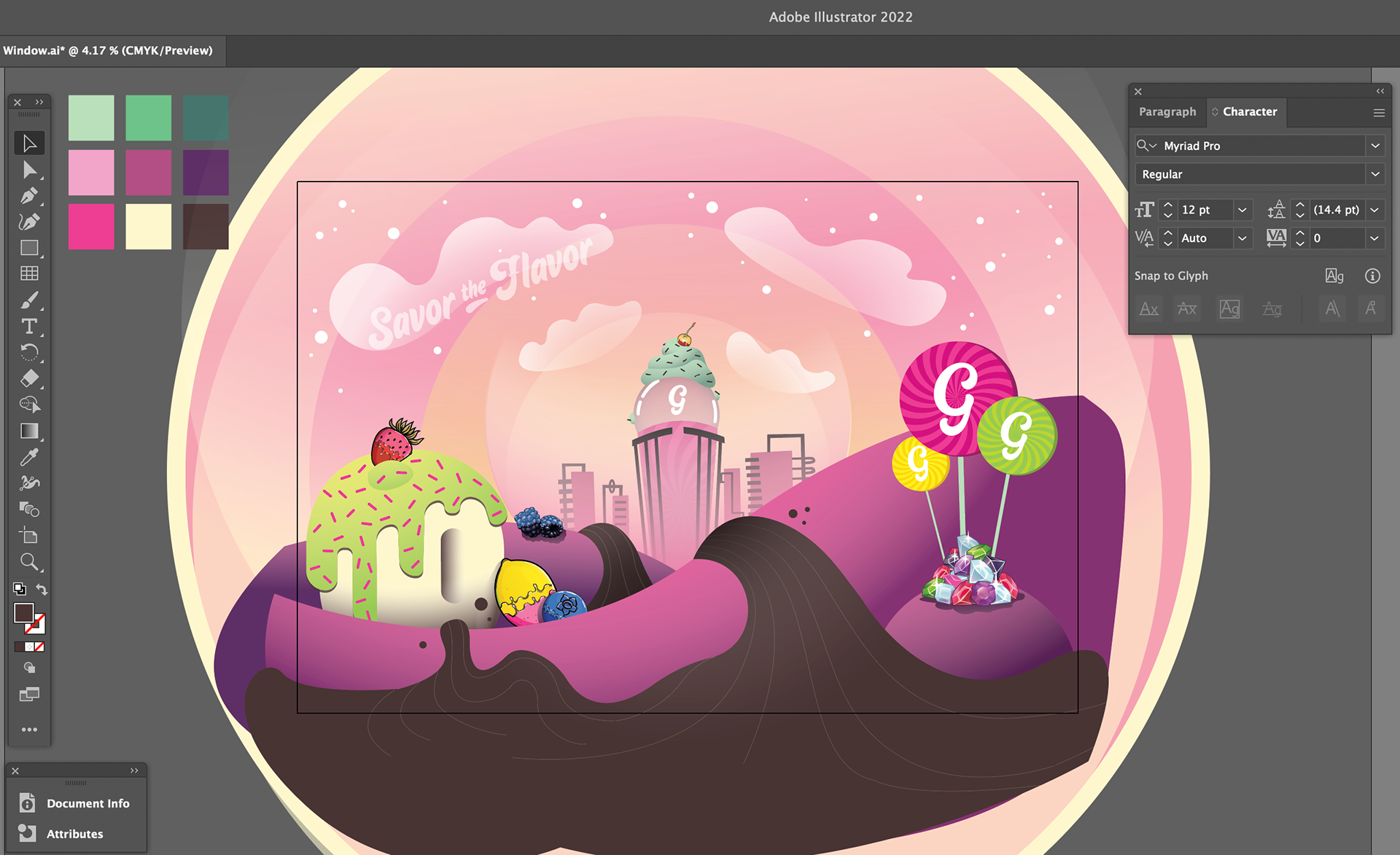Screen dimensions: 1400x855
Task: Expand Document Info panel group arrows
Action: pyautogui.click(x=134, y=770)
